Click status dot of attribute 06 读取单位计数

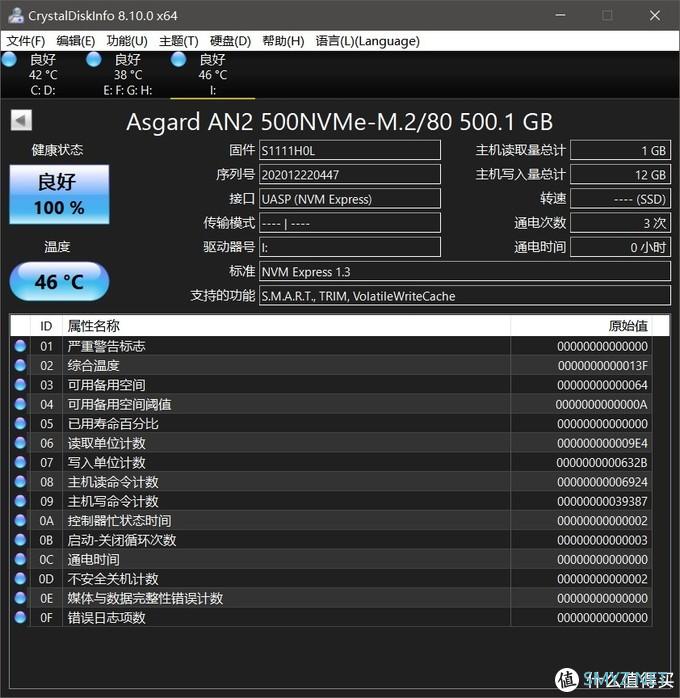(20, 443)
